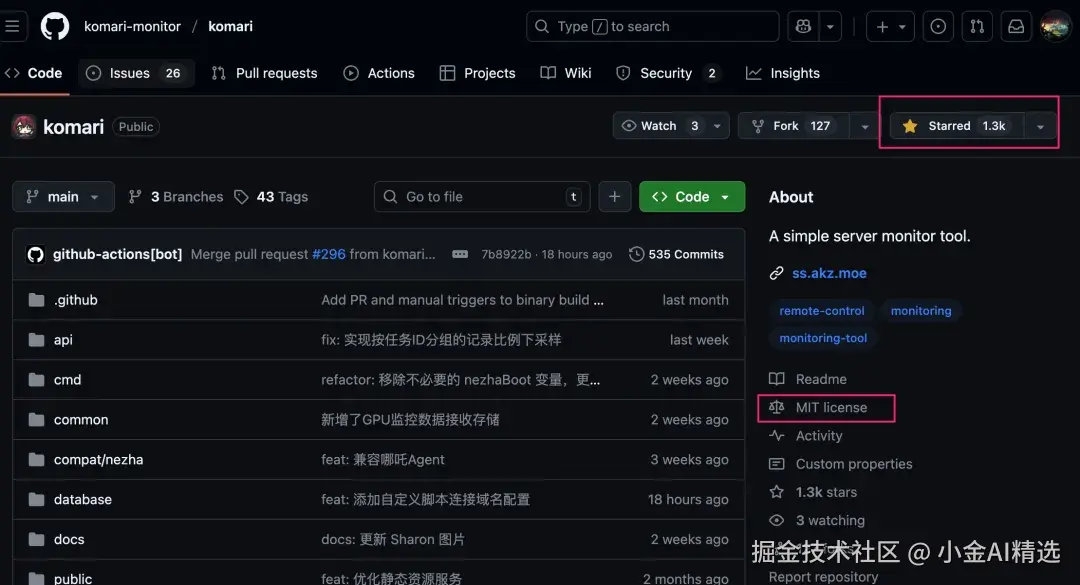Open the komari-monitor owner link

click(132, 26)
